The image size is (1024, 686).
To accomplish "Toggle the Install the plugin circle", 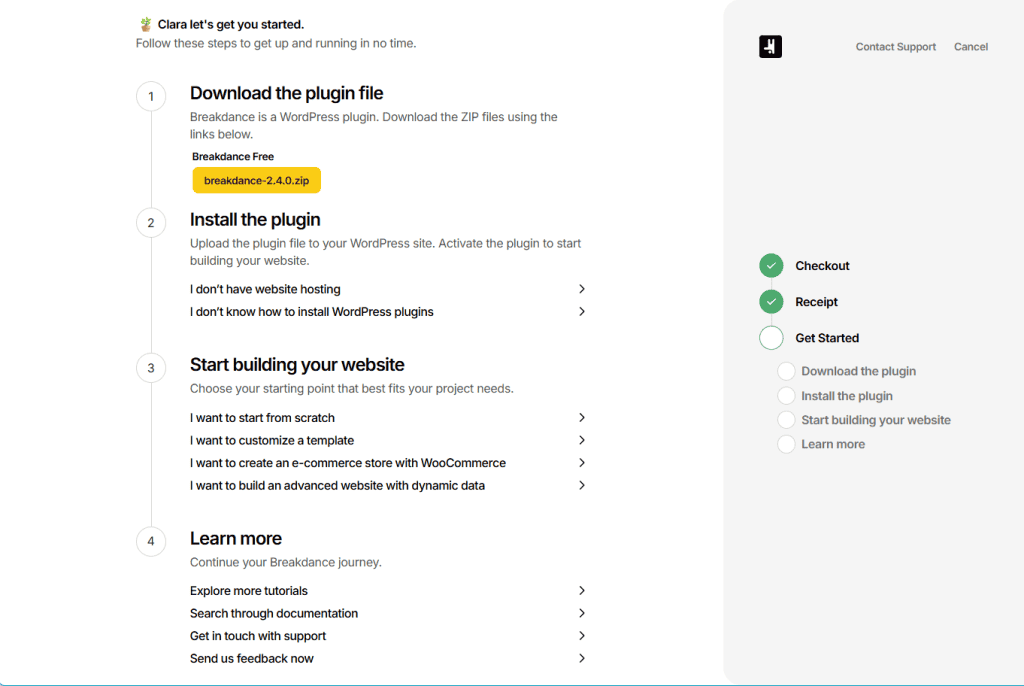I will click(x=786, y=396).
